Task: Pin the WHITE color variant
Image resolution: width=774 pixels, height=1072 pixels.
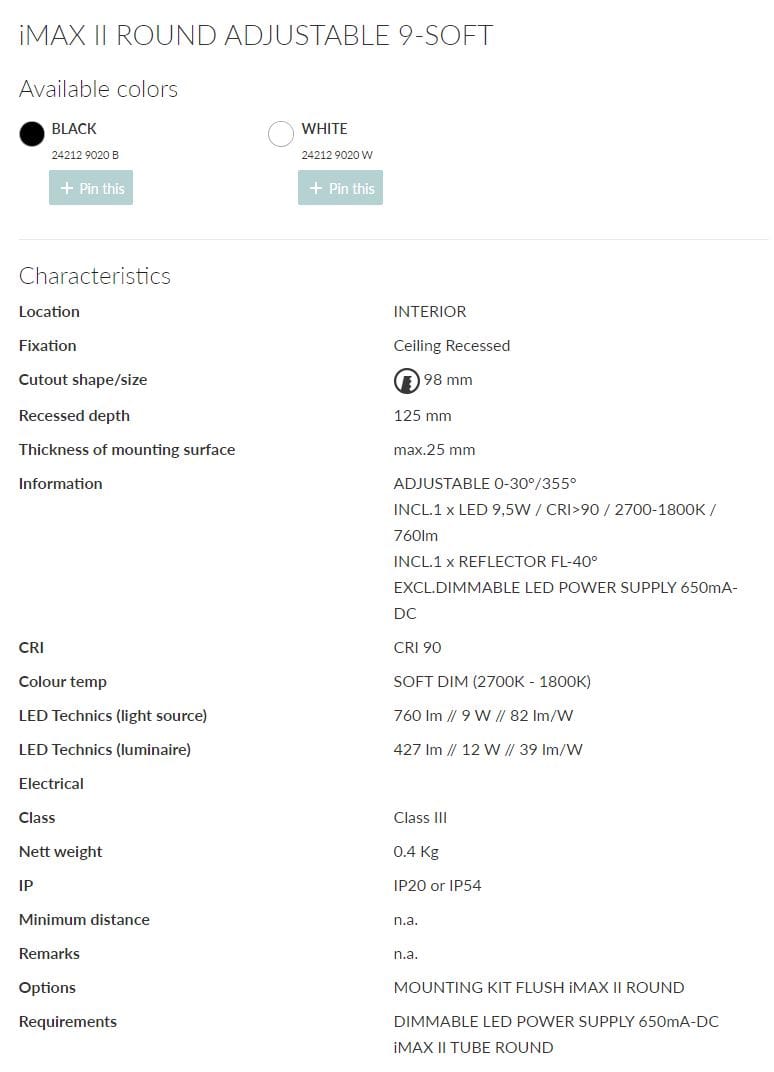Action: click(x=340, y=188)
